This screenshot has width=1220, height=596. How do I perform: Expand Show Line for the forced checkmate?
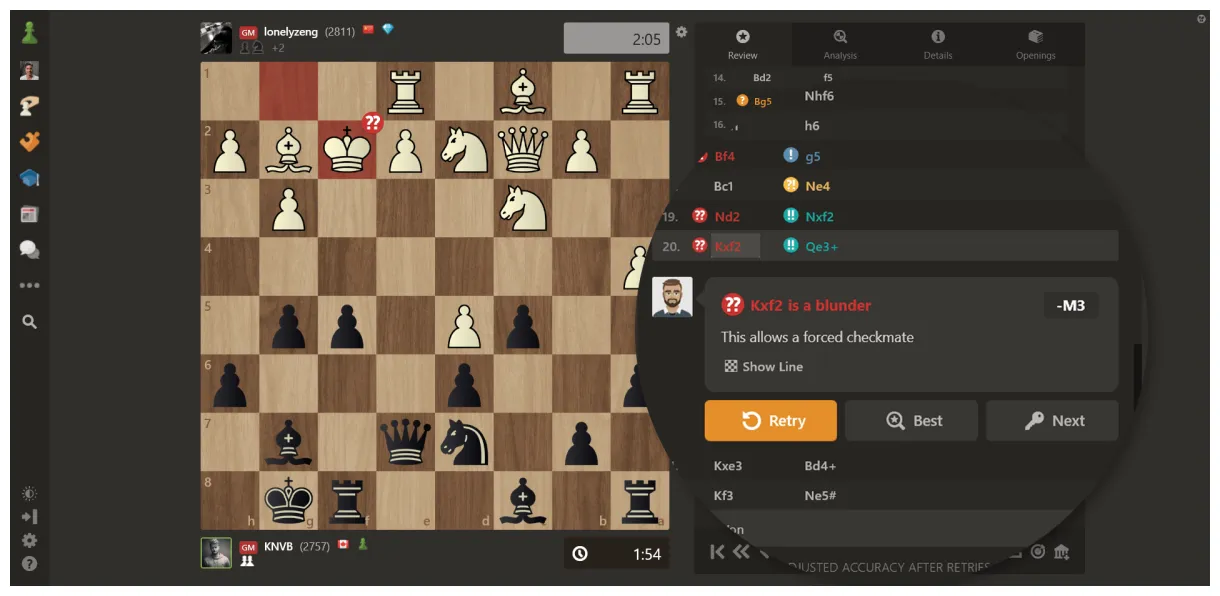(x=763, y=366)
